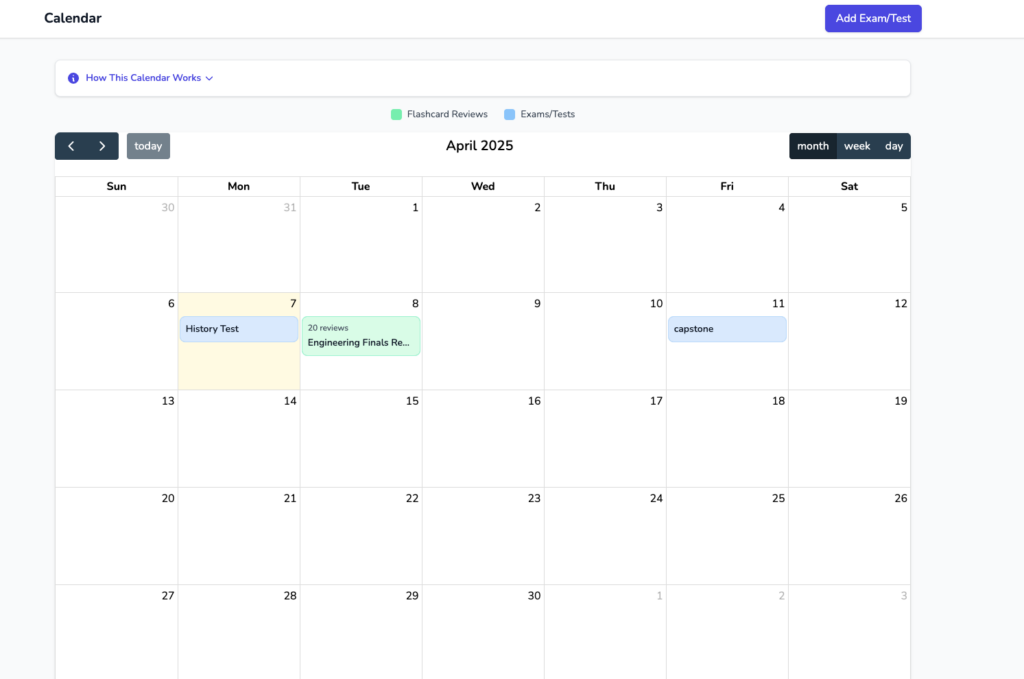Open the Engineering Finals review event
1024x679 pixels.
coord(361,336)
